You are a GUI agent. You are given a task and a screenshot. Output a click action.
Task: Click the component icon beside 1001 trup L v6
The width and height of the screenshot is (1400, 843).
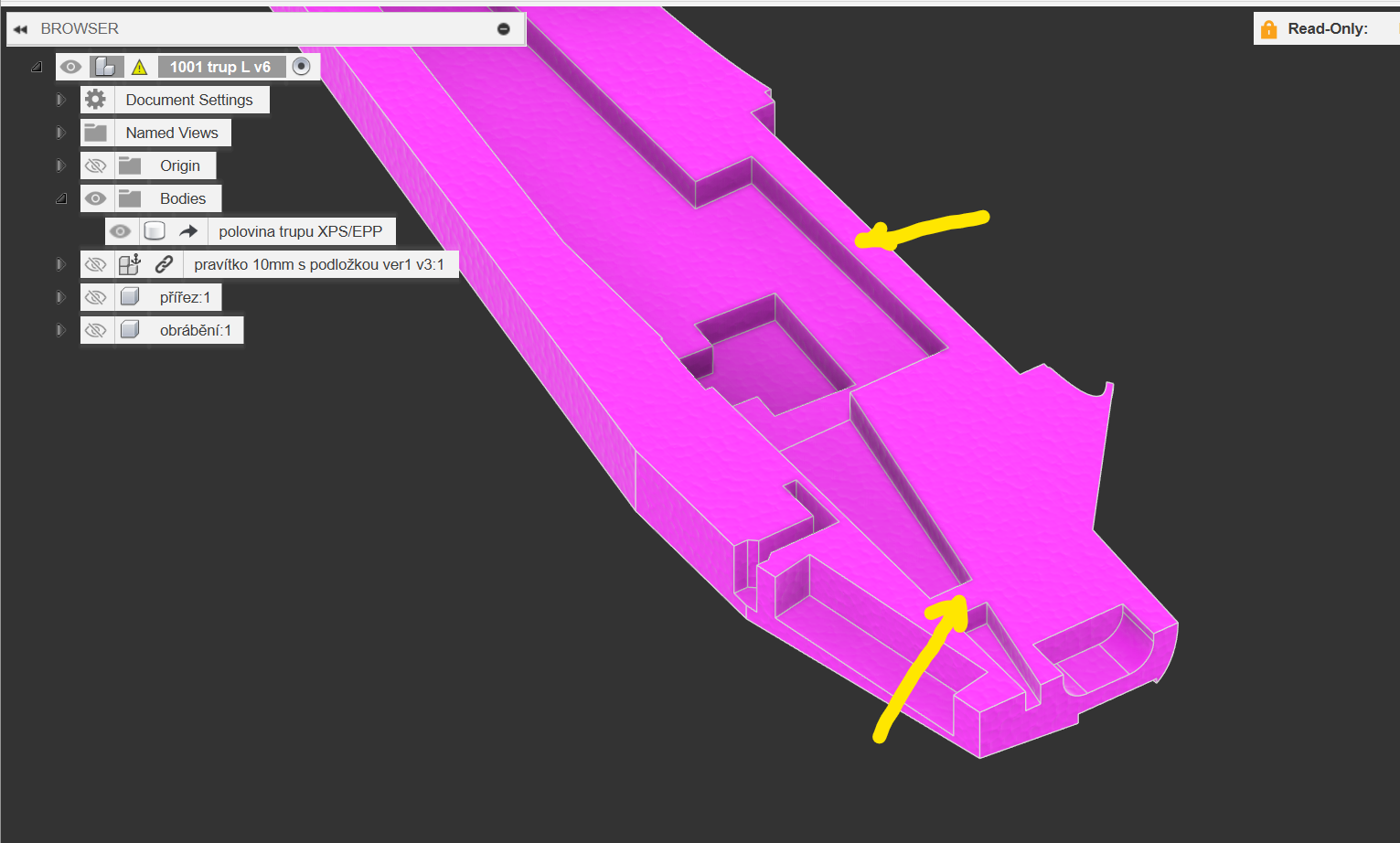pos(106,67)
